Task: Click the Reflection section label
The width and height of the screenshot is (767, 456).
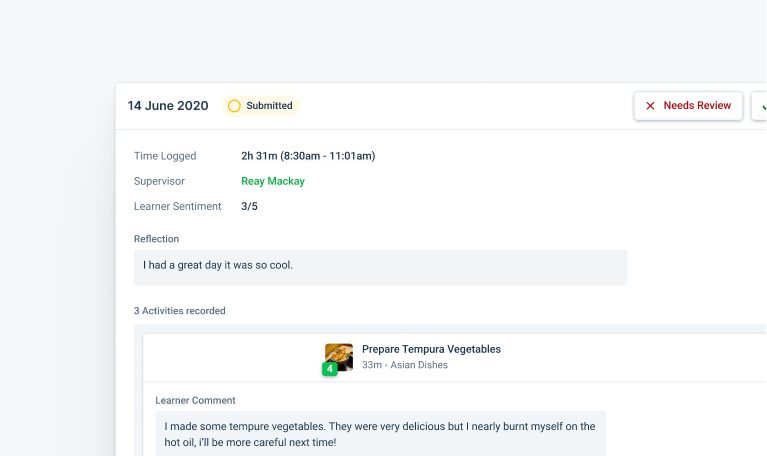Action: pyautogui.click(x=157, y=239)
